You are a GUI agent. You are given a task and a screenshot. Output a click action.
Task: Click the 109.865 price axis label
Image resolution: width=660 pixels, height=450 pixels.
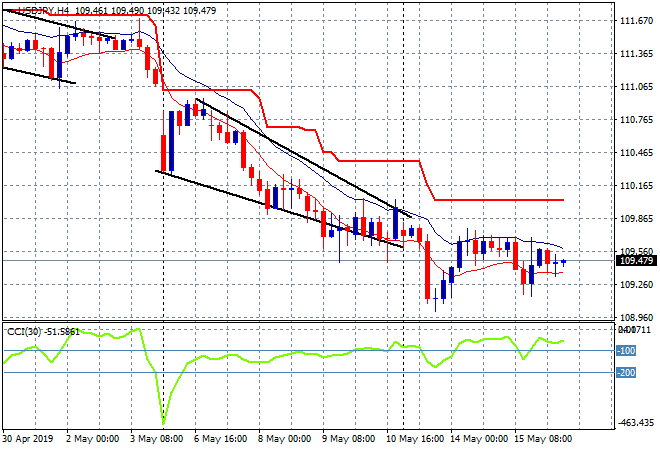[636, 218]
